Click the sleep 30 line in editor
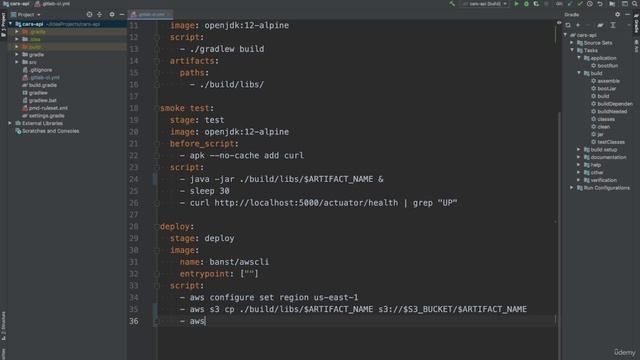This screenshot has height=360, width=640. click(x=209, y=191)
